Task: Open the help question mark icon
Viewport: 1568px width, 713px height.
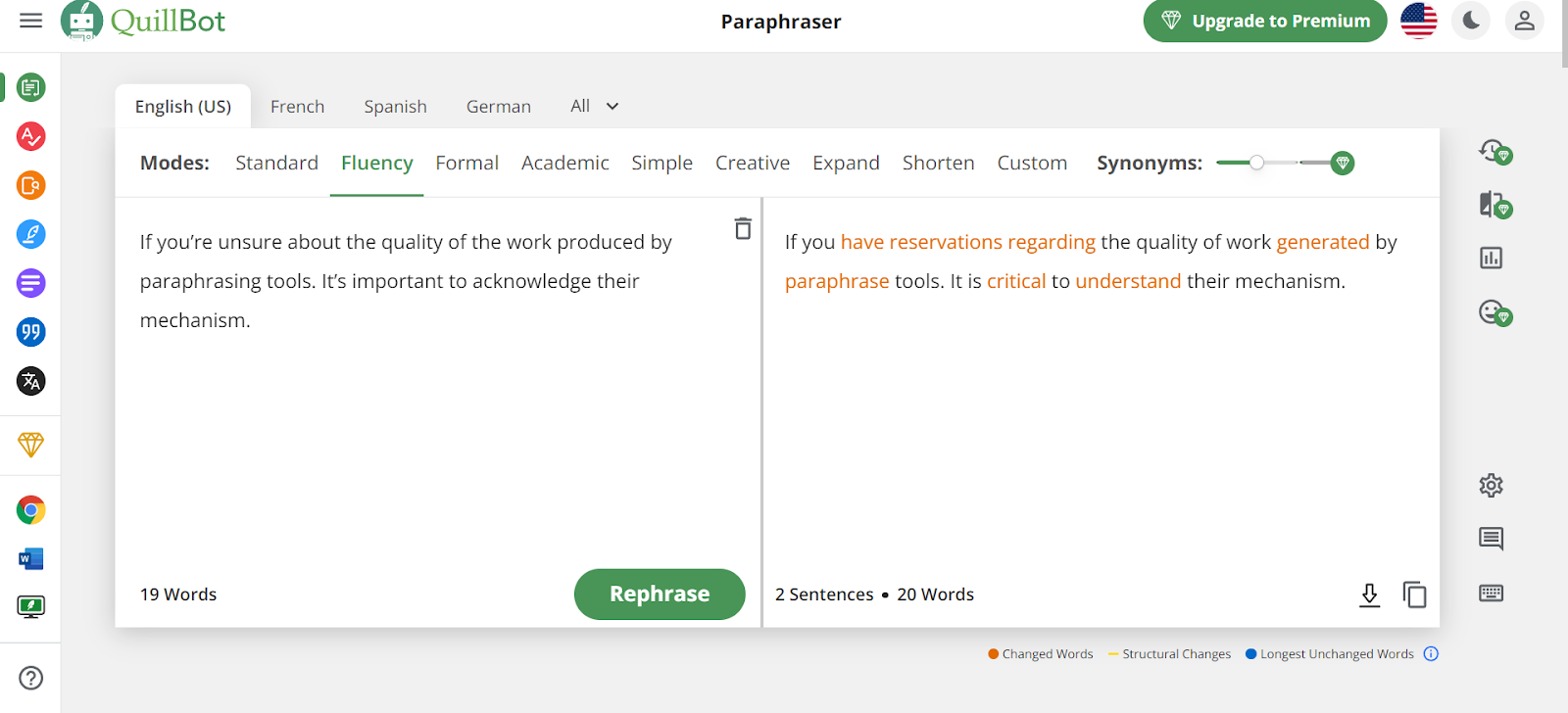Action: click(x=31, y=678)
